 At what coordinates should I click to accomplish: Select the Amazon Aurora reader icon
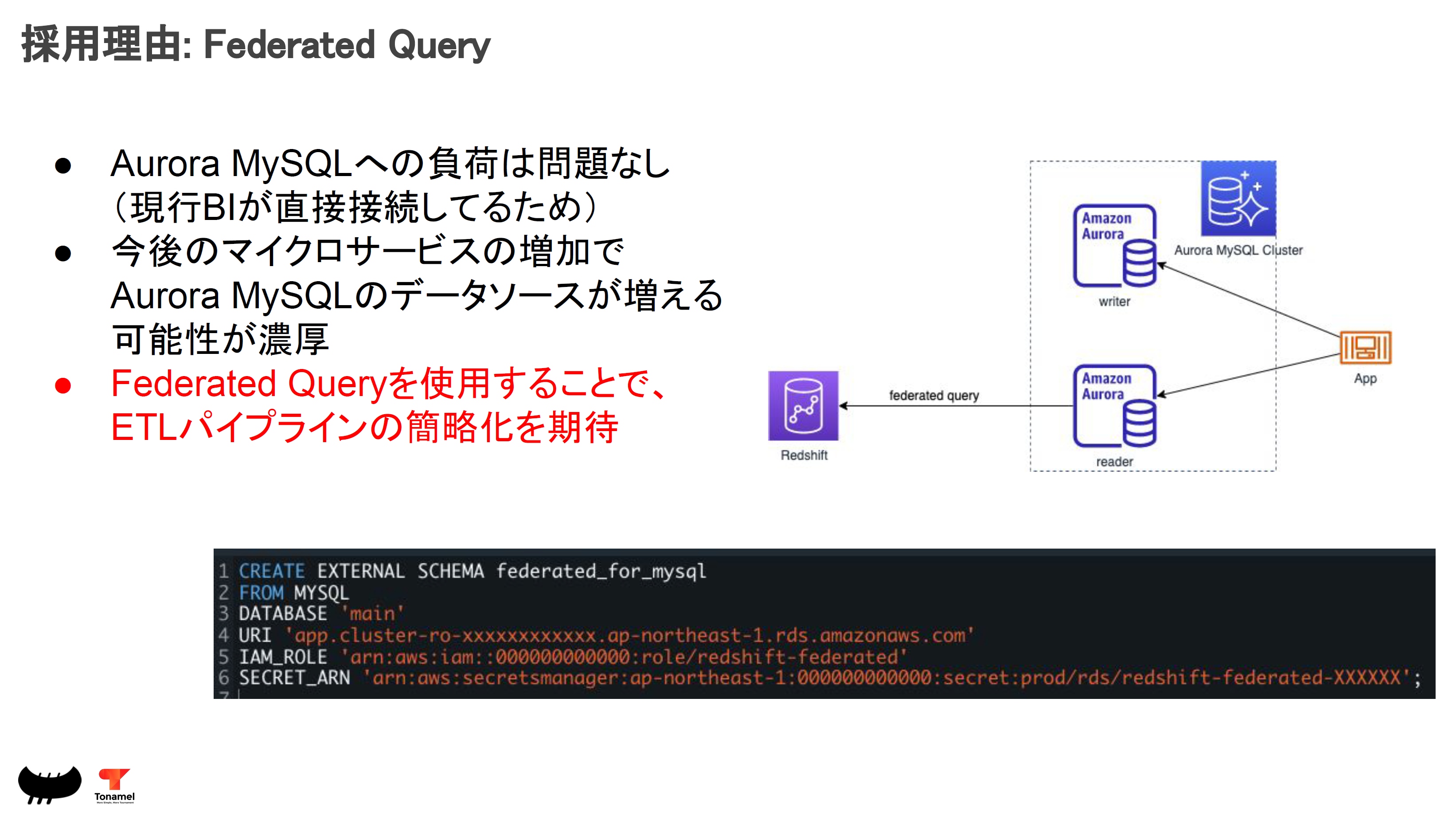1114,406
